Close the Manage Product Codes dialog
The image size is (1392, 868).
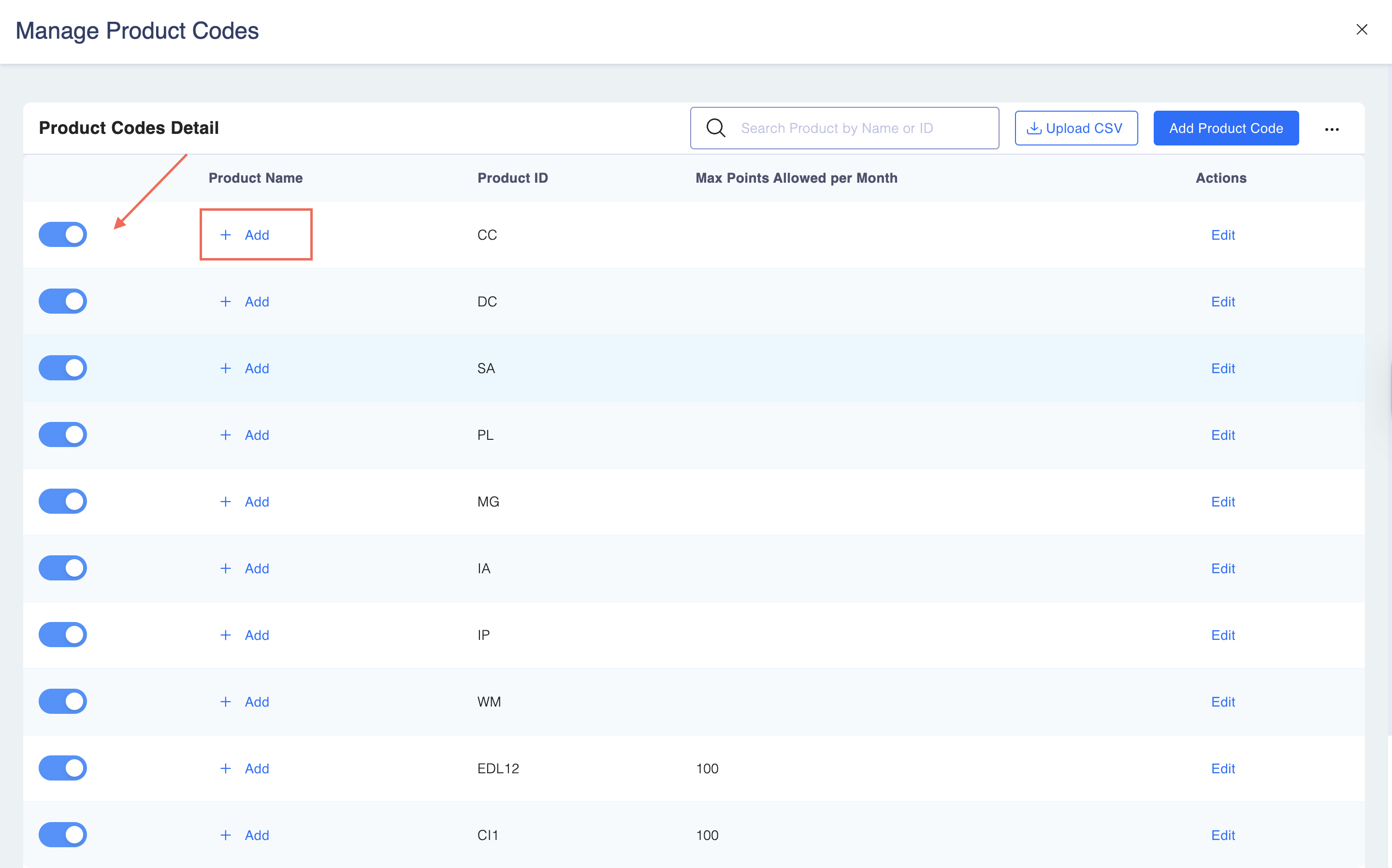click(x=1362, y=30)
